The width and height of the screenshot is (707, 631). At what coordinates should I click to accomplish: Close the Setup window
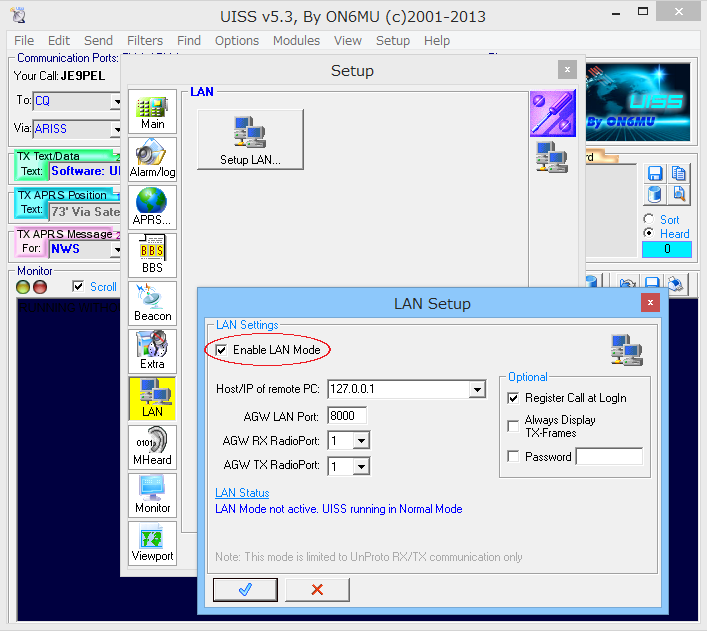pyautogui.click(x=567, y=70)
